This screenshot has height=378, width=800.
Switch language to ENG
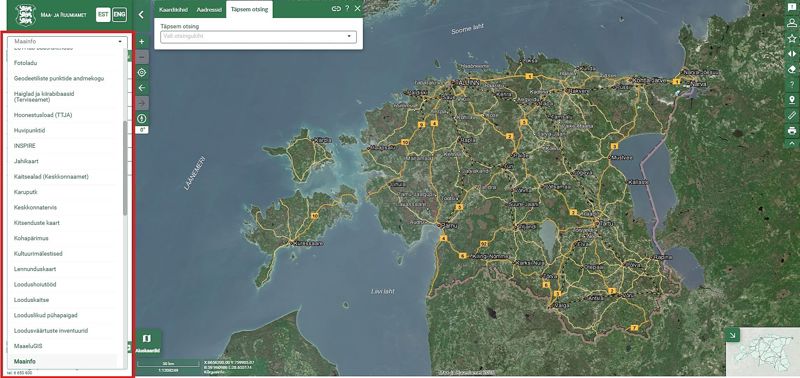119,15
